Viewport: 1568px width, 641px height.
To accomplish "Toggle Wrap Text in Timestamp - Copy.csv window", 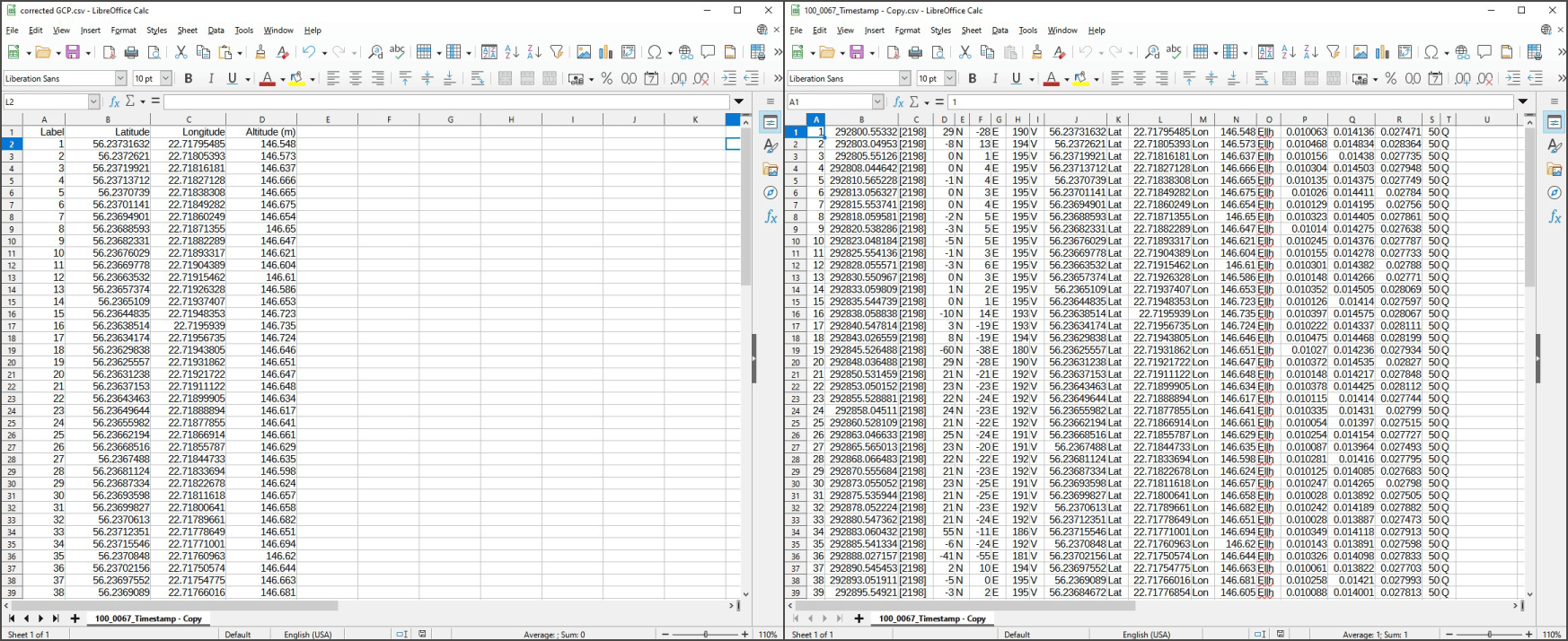I will tap(1262, 78).
